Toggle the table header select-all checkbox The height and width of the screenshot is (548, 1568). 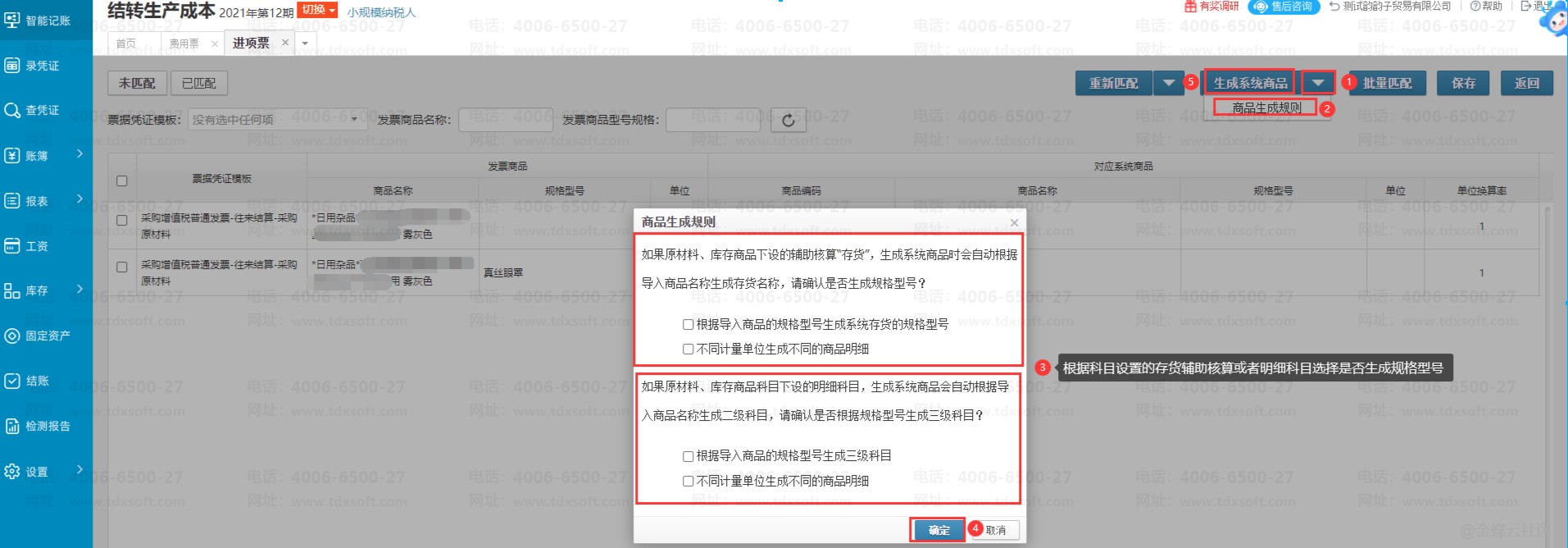122,180
